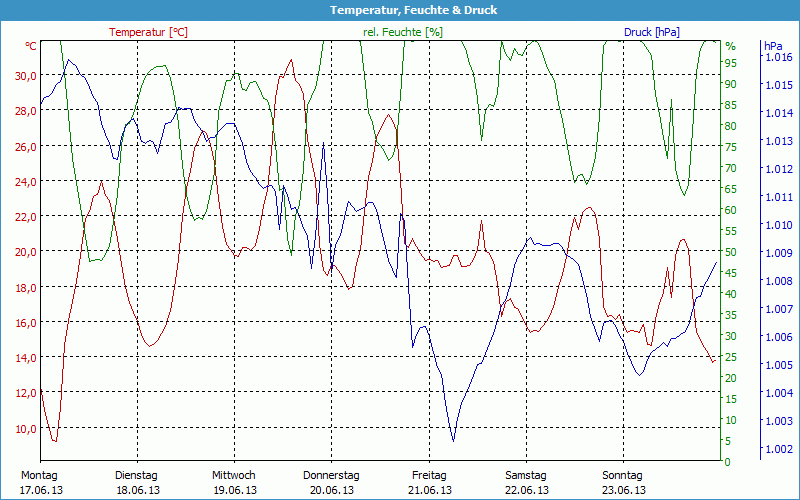Click the 90 humidity axis value
This screenshot has width=800, height=500.
731,84
